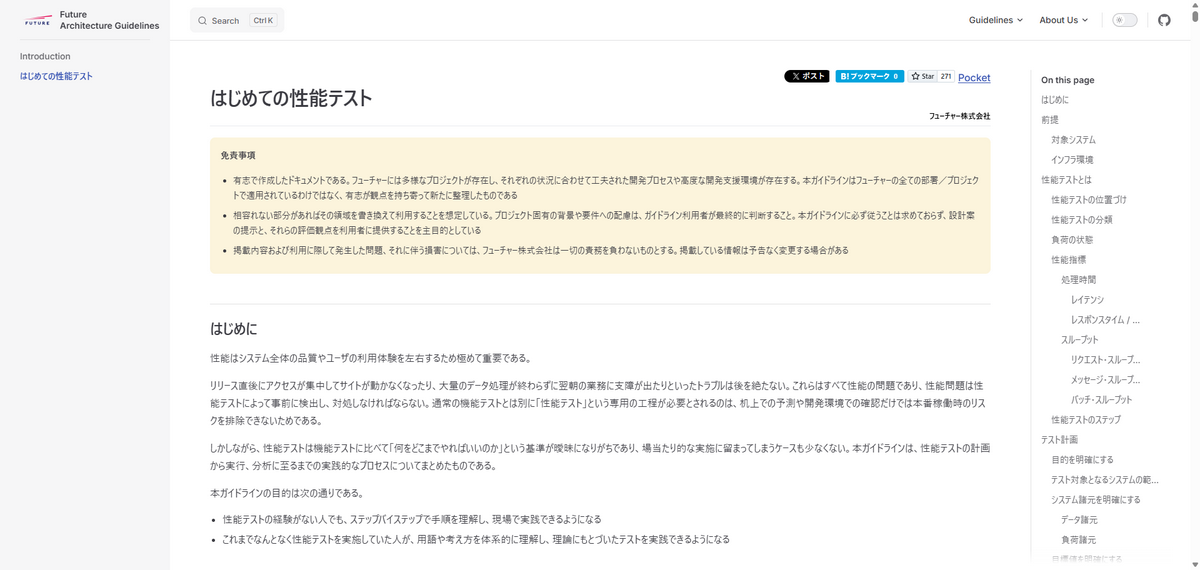Go to 負荷諸元 section link
The height and width of the screenshot is (570, 1200).
1079,540
